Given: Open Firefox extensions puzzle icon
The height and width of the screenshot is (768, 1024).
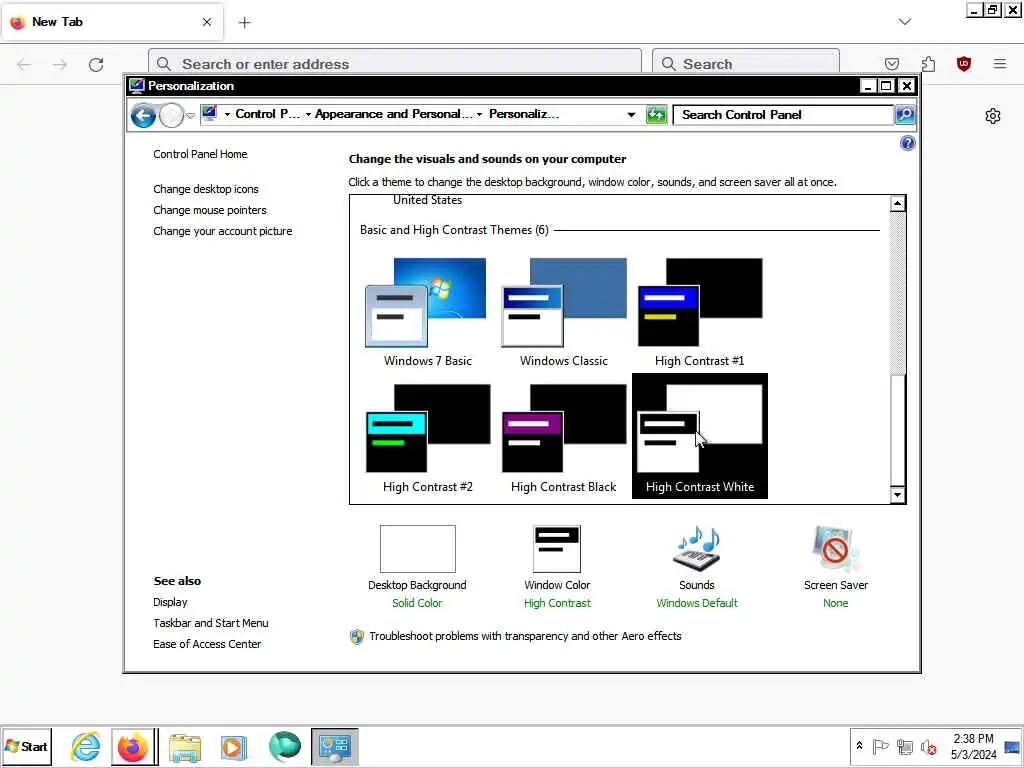Looking at the screenshot, I should pyautogui.click(x=928, y=64).
